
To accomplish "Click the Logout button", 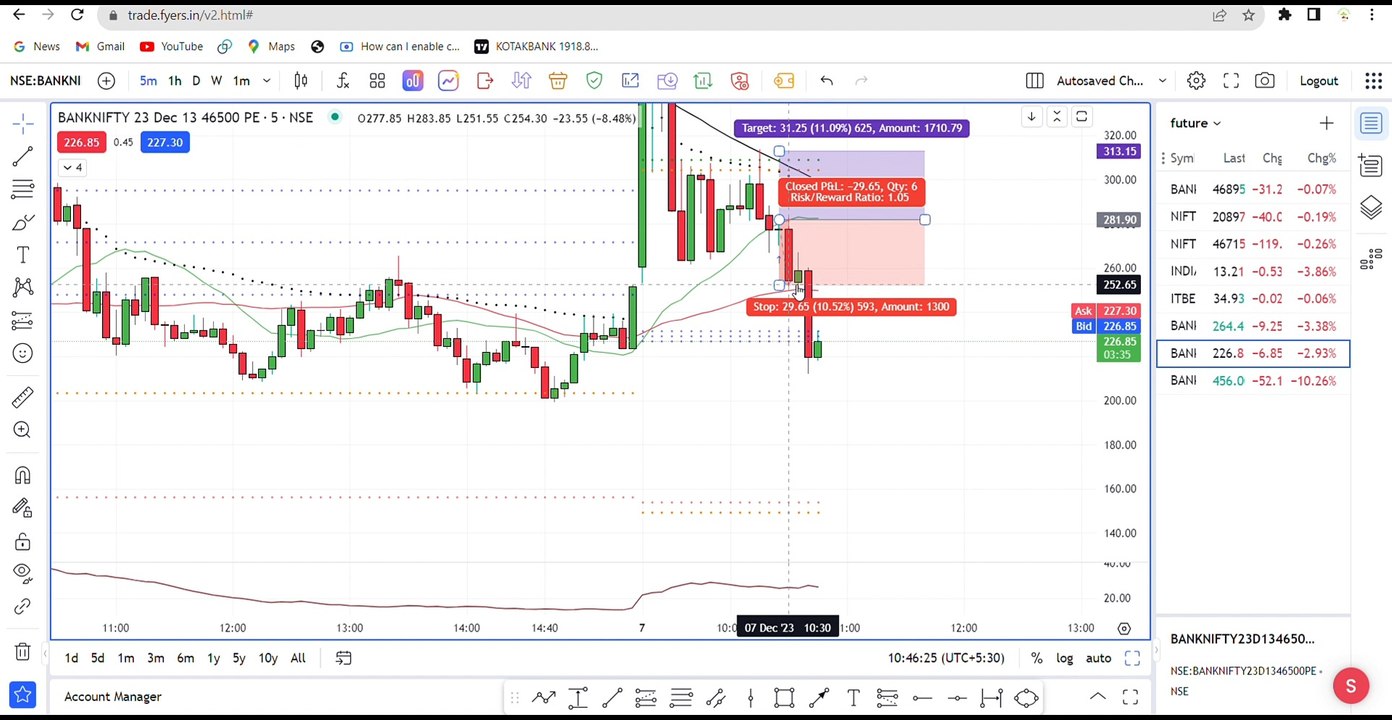I will click(x=1319, y=81).
